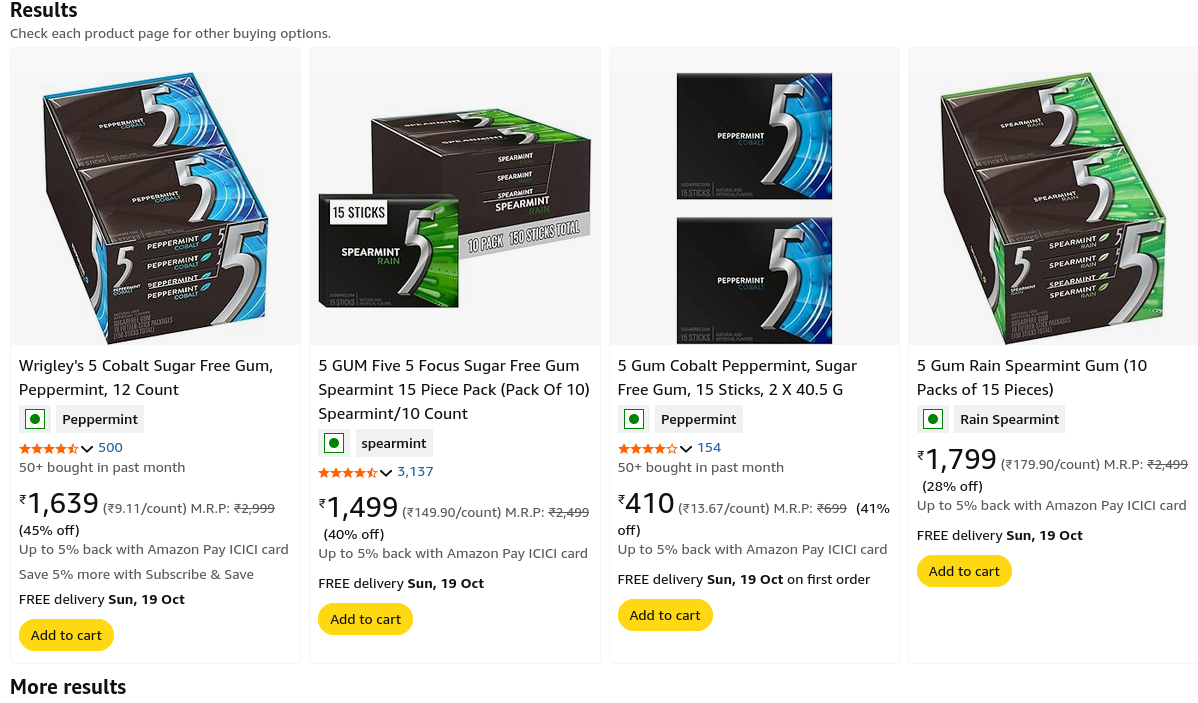
Task: Open 5 Gum Cobalt Peppermint two-pack image
Action: (x=754, y=196)
